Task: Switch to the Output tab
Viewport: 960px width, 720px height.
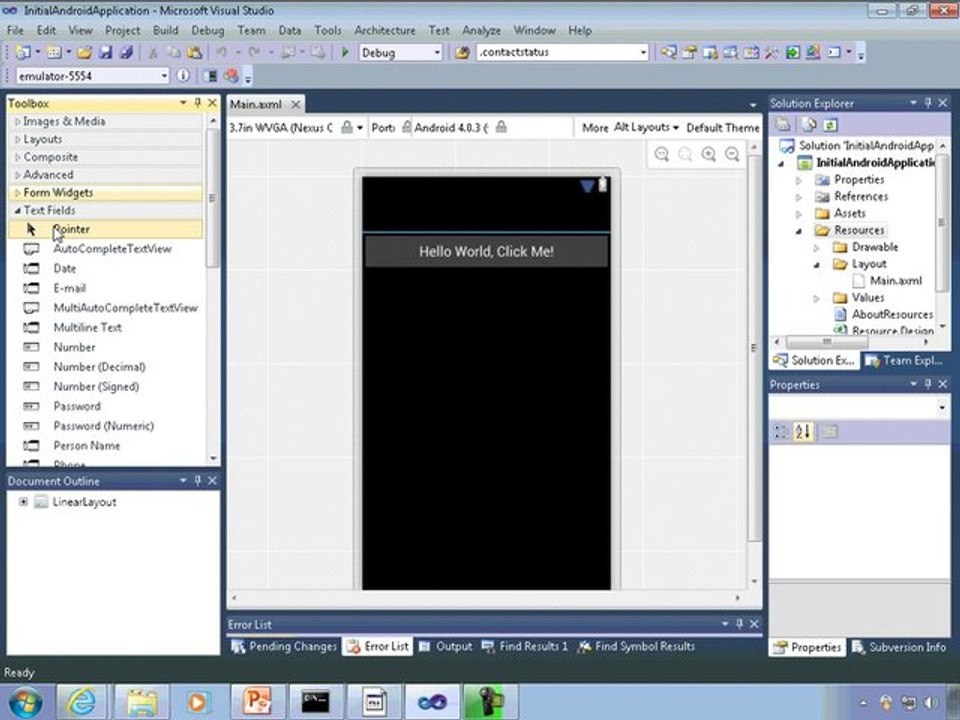Action: 446,647
